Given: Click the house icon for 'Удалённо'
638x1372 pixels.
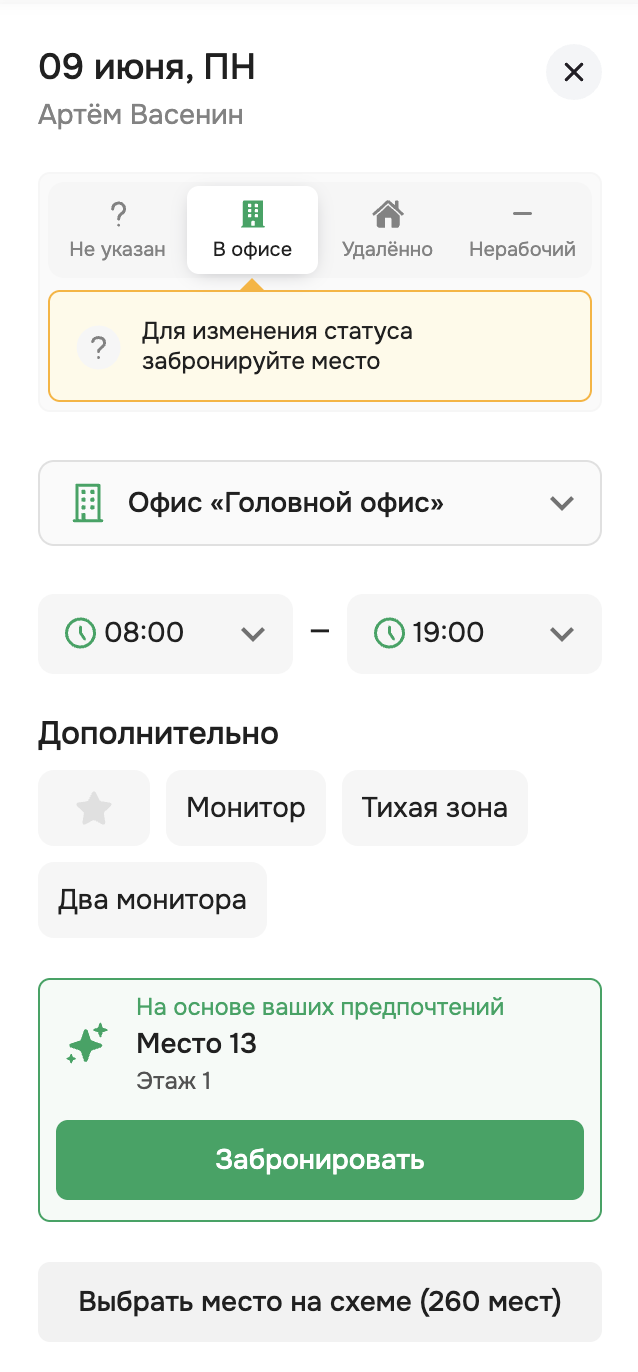Looking at the screenshot, I should click(x=387, y=213).
